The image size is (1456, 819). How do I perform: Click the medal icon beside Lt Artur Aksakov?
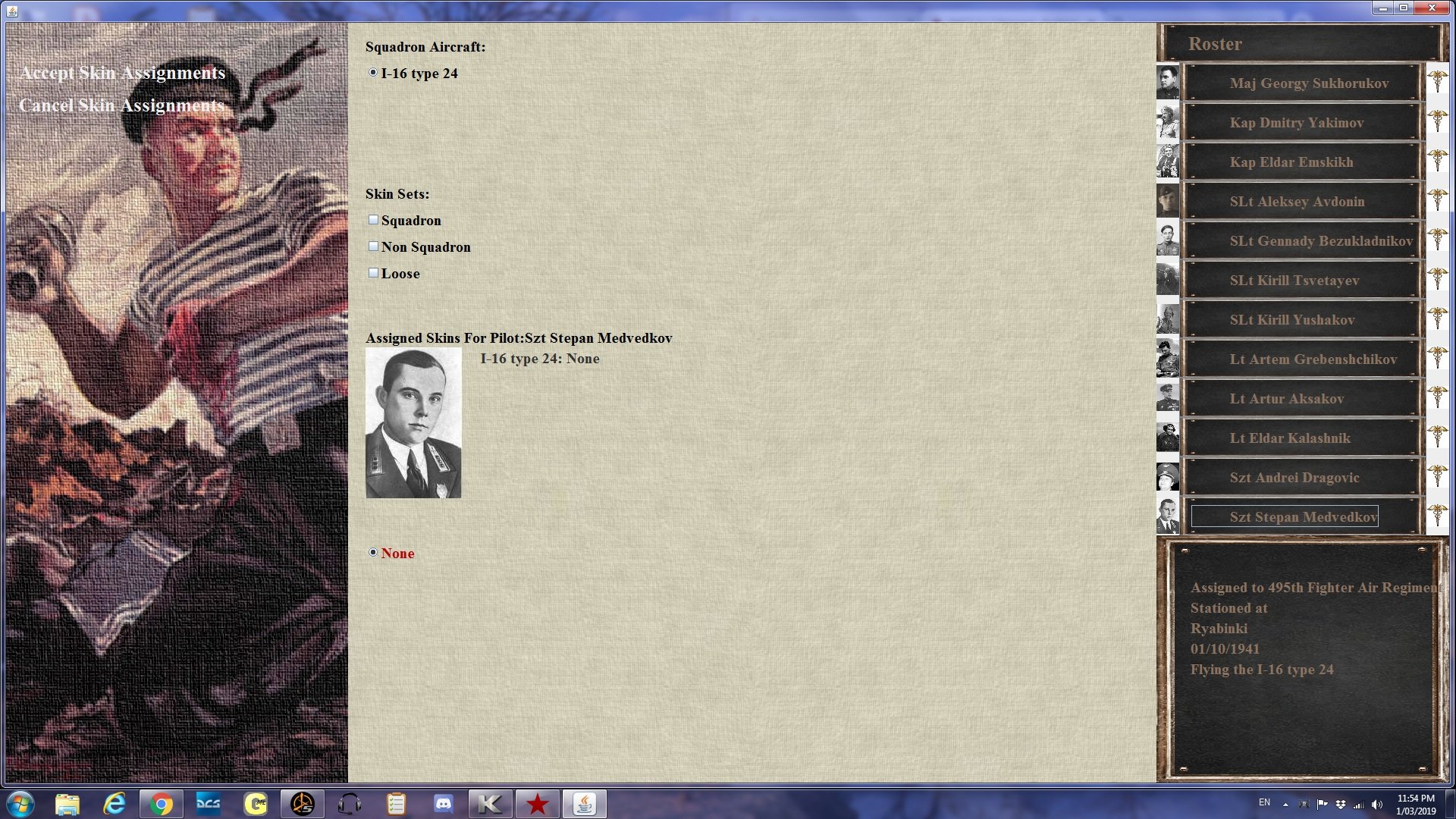point(1437,397)
